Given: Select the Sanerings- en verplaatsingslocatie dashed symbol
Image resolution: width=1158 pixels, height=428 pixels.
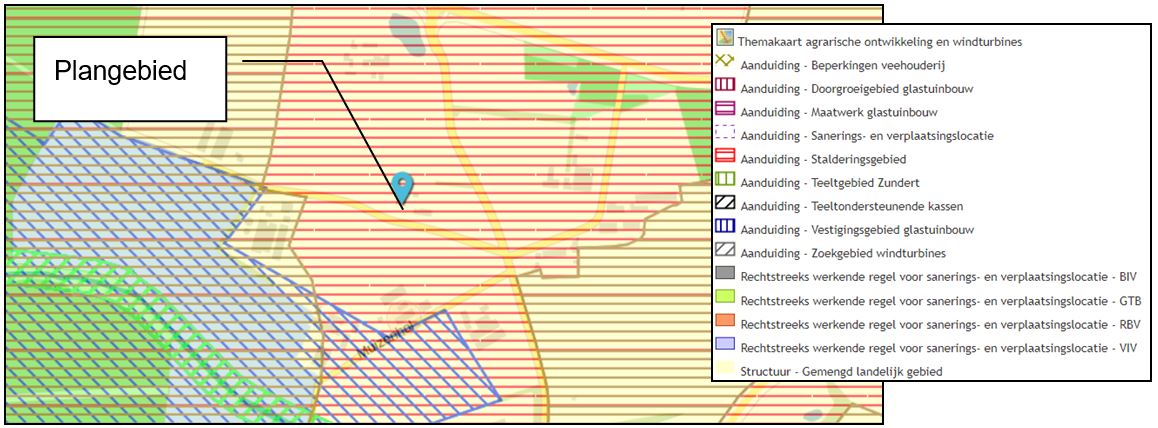Looking at the screenshot, I should pos(724,133).
